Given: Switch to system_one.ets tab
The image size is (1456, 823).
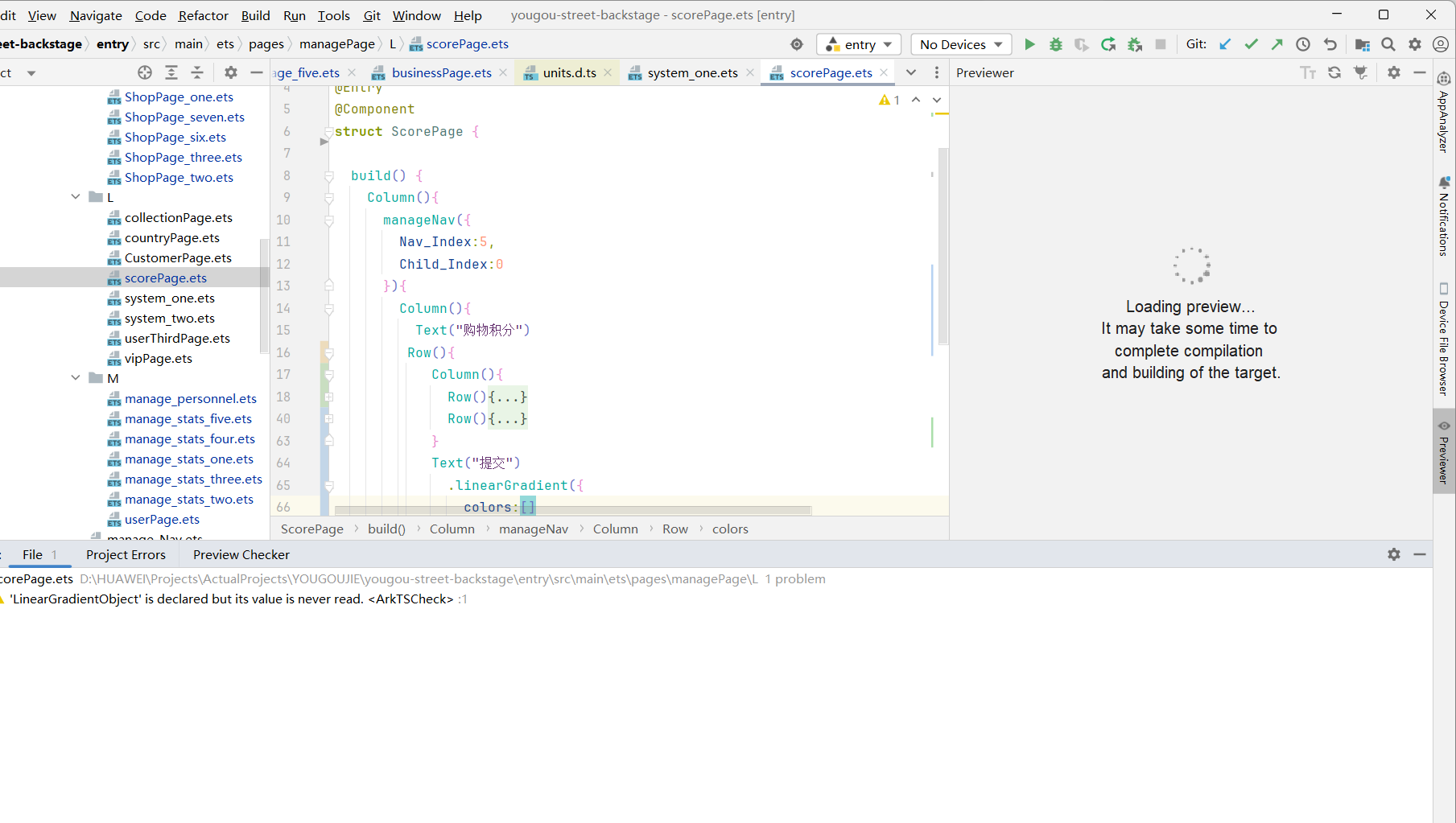Looking at the screenshot, I should tap(692, 72).
